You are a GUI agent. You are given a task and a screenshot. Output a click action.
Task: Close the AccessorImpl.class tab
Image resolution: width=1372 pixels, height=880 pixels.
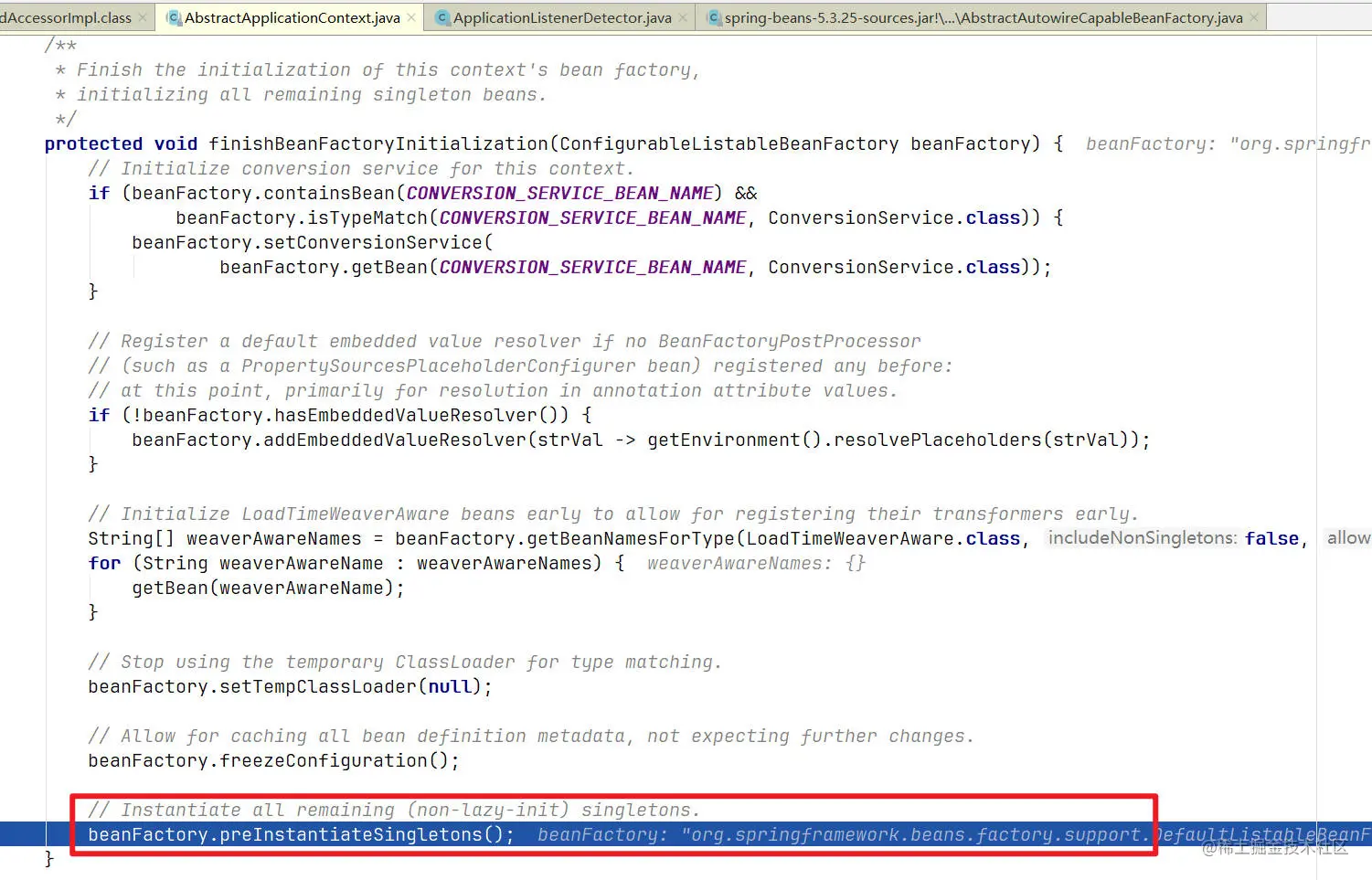click(143, 18)
